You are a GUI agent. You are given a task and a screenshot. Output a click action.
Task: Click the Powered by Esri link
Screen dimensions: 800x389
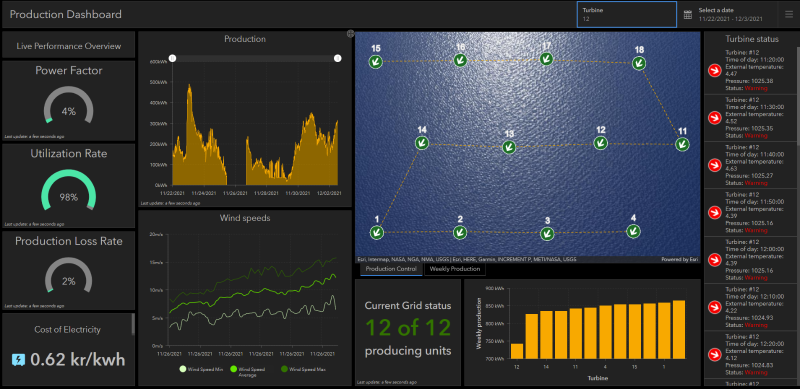pyautogui.click(x=679, y=259)
